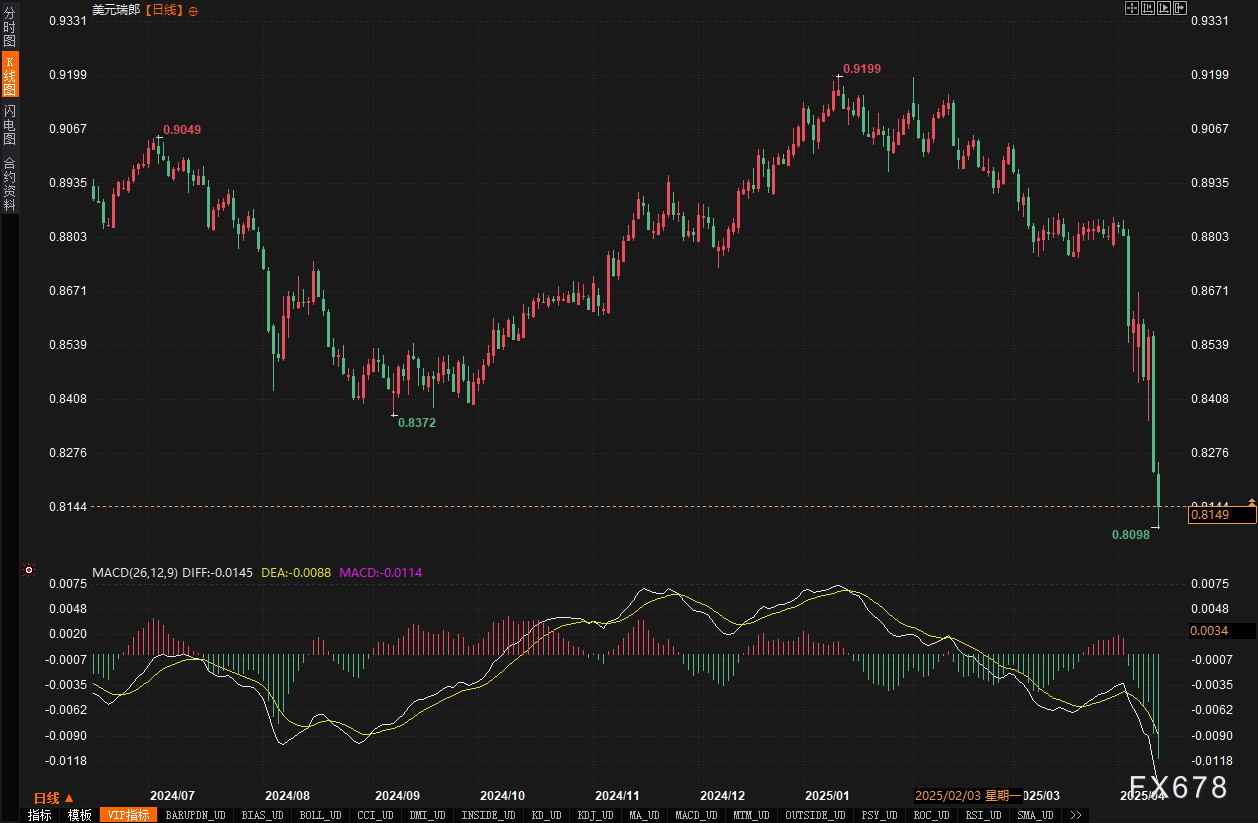This screenshot has width=1258, height=823.
Task: Open the 模板 tab in bottom bar
Action: (x=79, y=815)
